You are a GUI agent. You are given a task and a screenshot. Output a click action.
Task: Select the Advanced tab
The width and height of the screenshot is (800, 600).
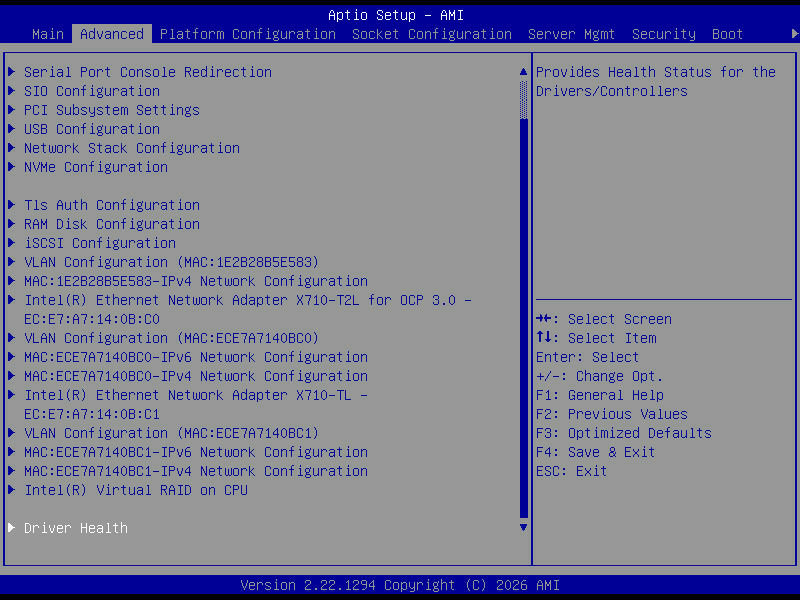112,34
